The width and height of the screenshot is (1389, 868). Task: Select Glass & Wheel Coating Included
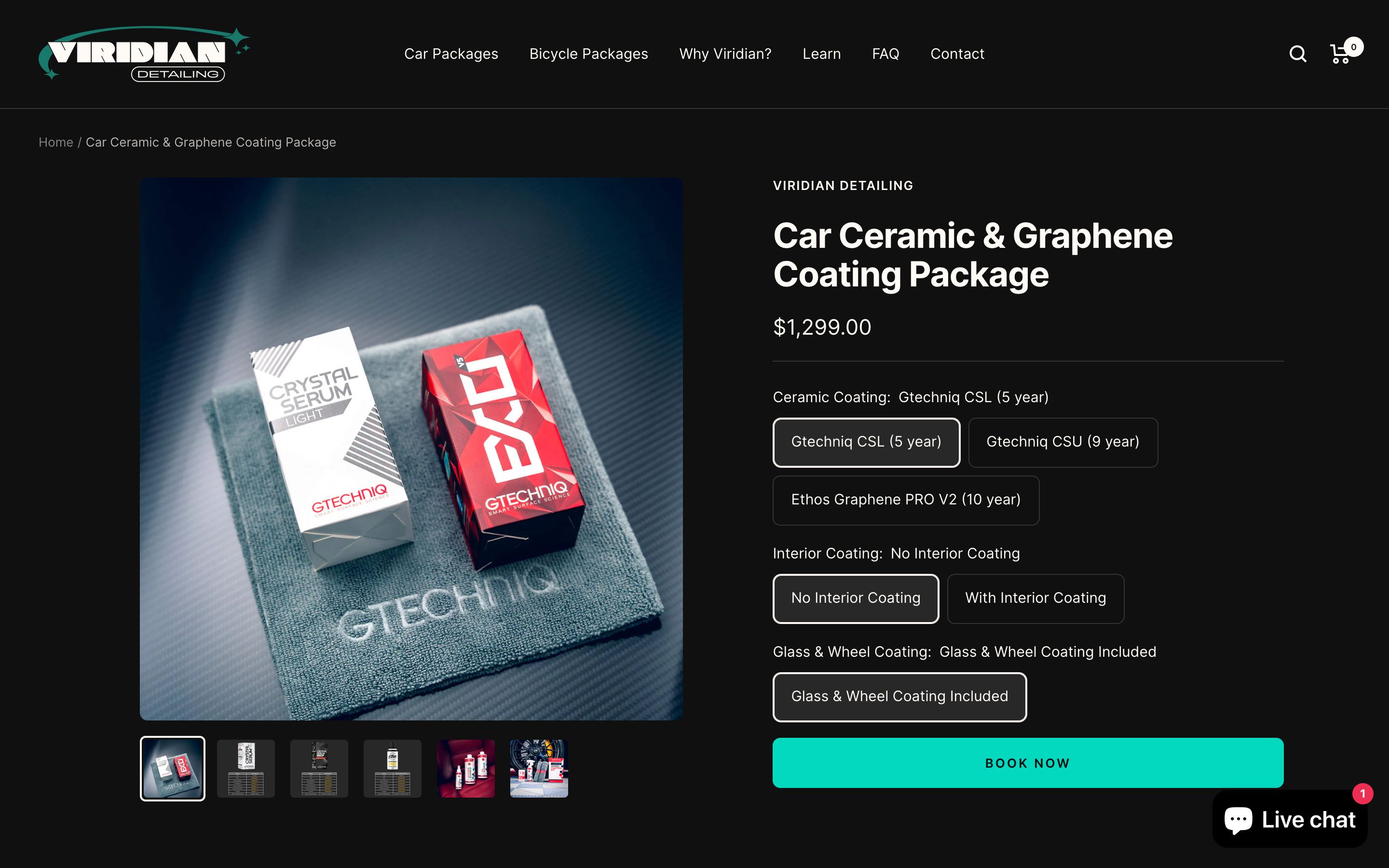pyautogui.click(x=899, y=697)
